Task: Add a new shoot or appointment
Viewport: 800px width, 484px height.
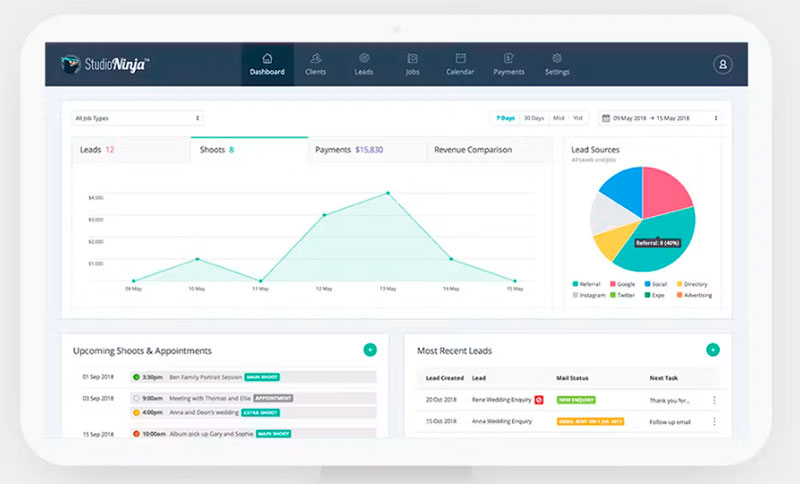Action: pyautogui.click(x=370, y=350)
